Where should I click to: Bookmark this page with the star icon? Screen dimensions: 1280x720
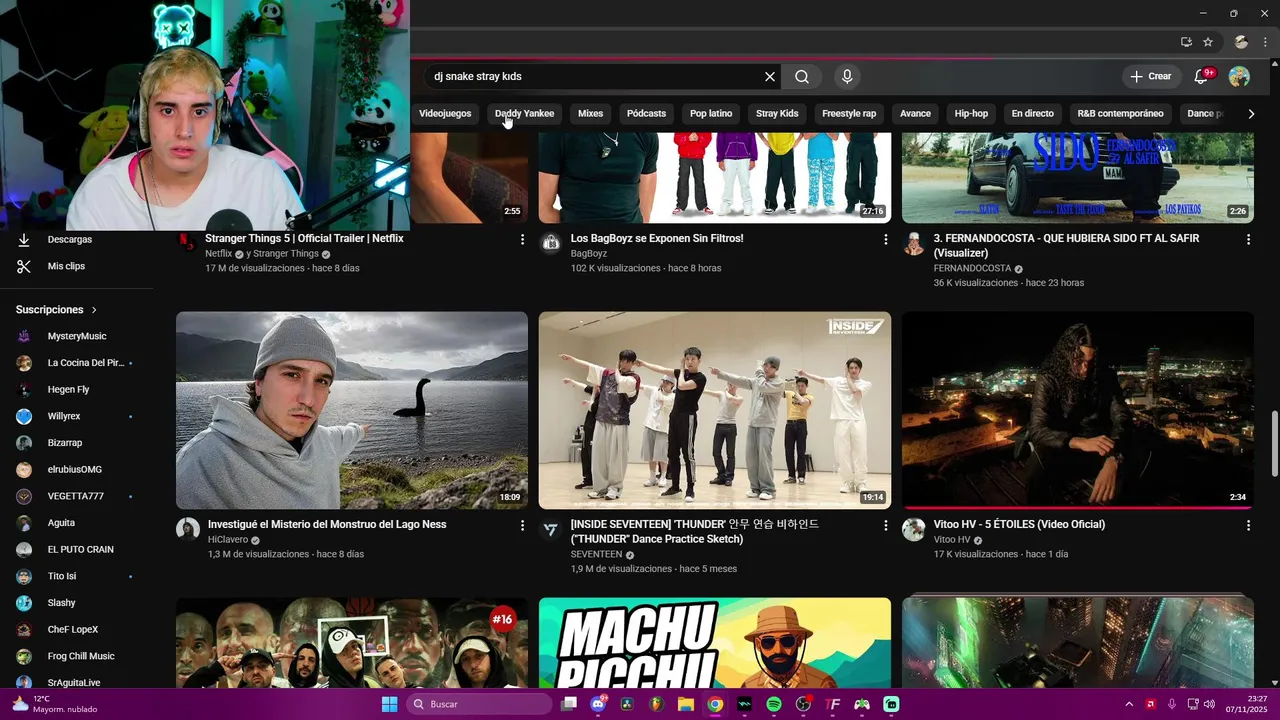tap(1208, 42)
